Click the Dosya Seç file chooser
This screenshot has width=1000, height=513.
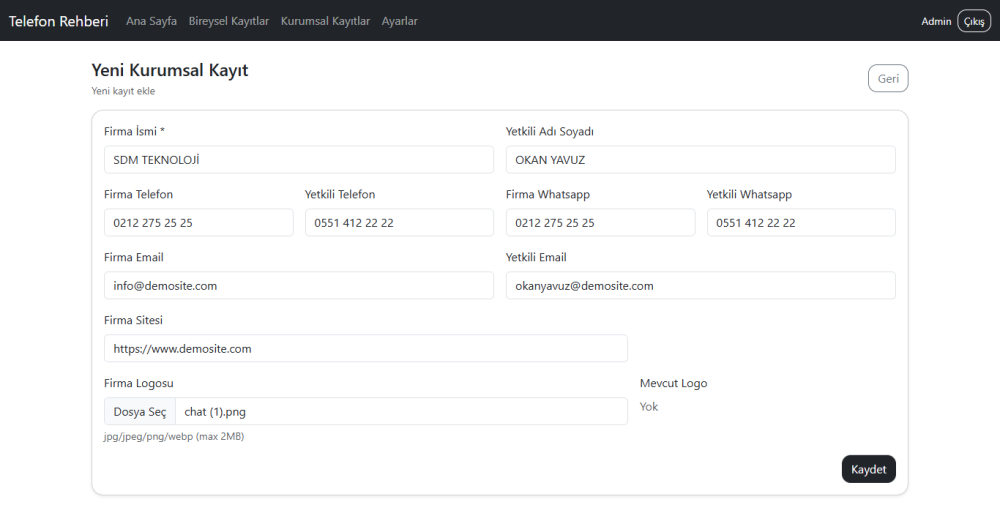pyautogui.click(x=140, y=412)
